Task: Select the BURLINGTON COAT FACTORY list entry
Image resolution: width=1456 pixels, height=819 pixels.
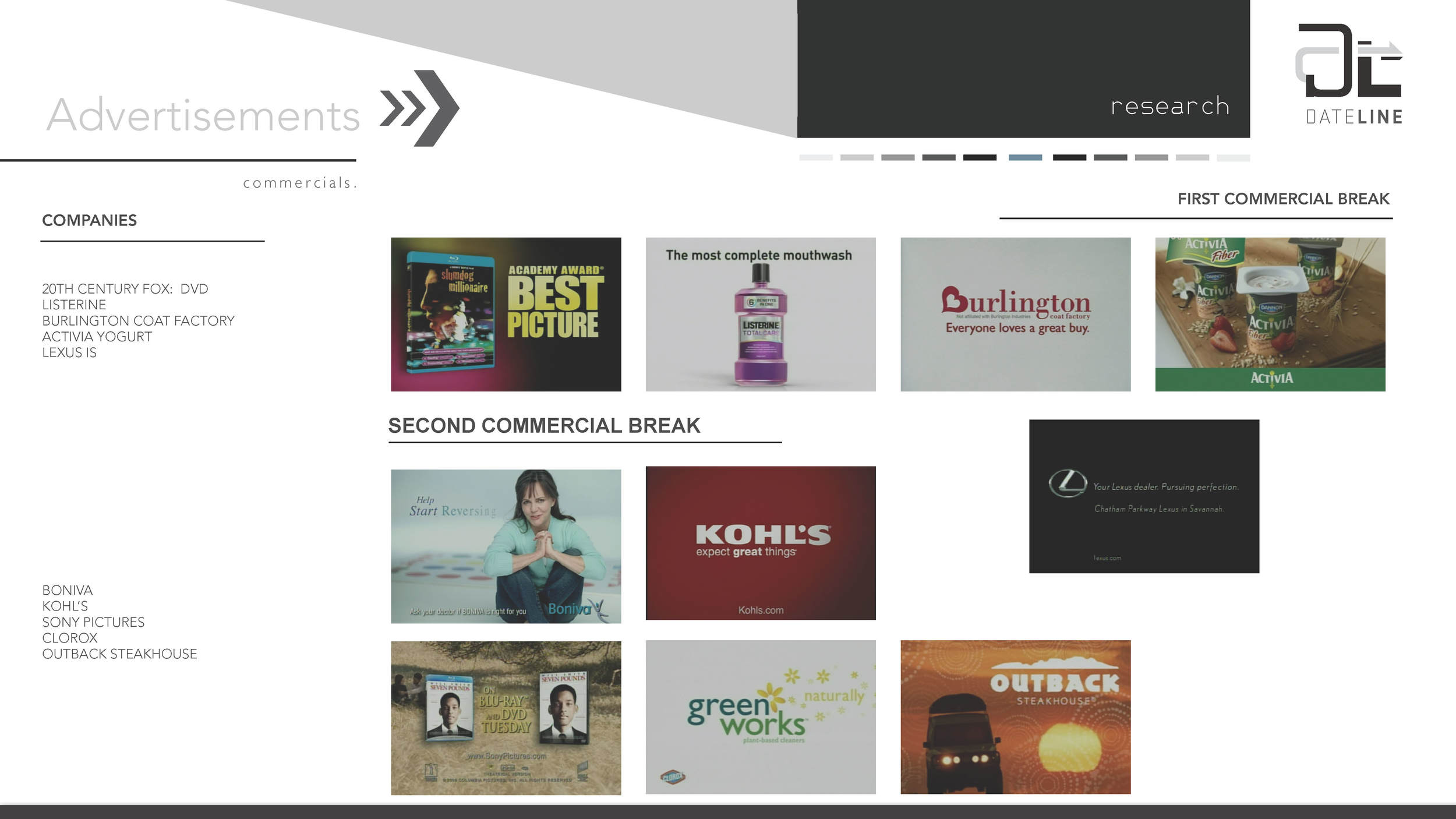Action: (x=138, y=321)
